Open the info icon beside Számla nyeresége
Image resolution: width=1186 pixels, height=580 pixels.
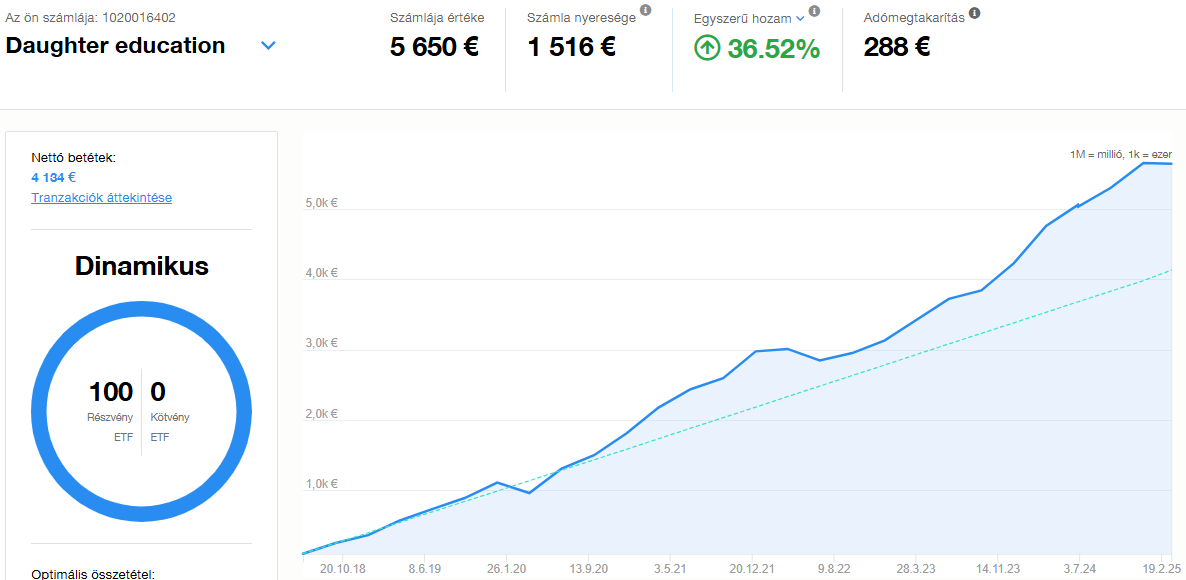645,10
